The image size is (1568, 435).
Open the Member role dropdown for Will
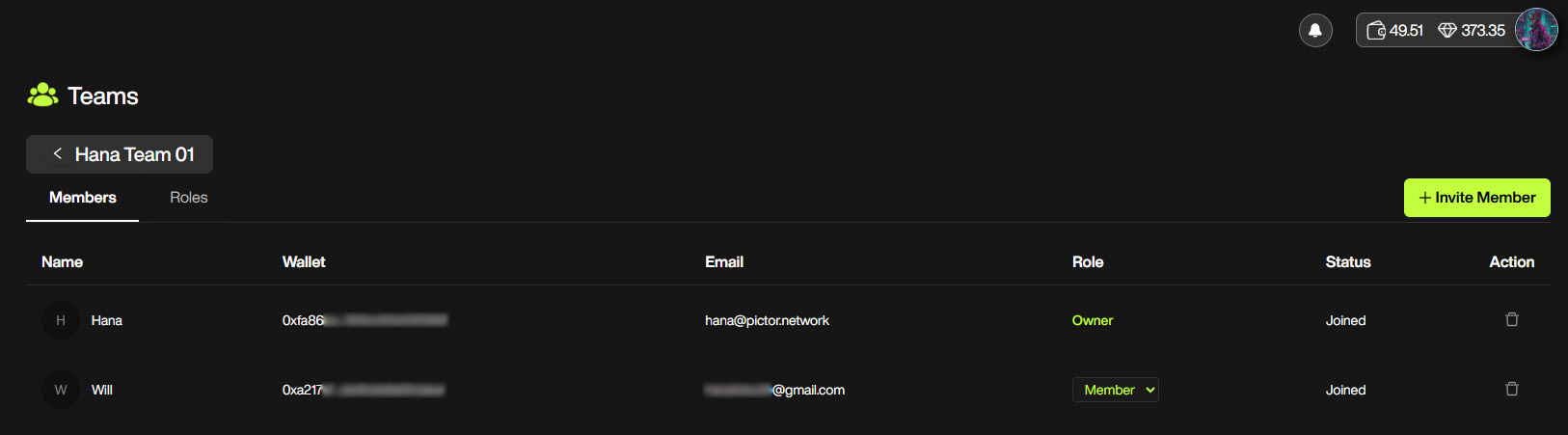[x=1116, y=390]
